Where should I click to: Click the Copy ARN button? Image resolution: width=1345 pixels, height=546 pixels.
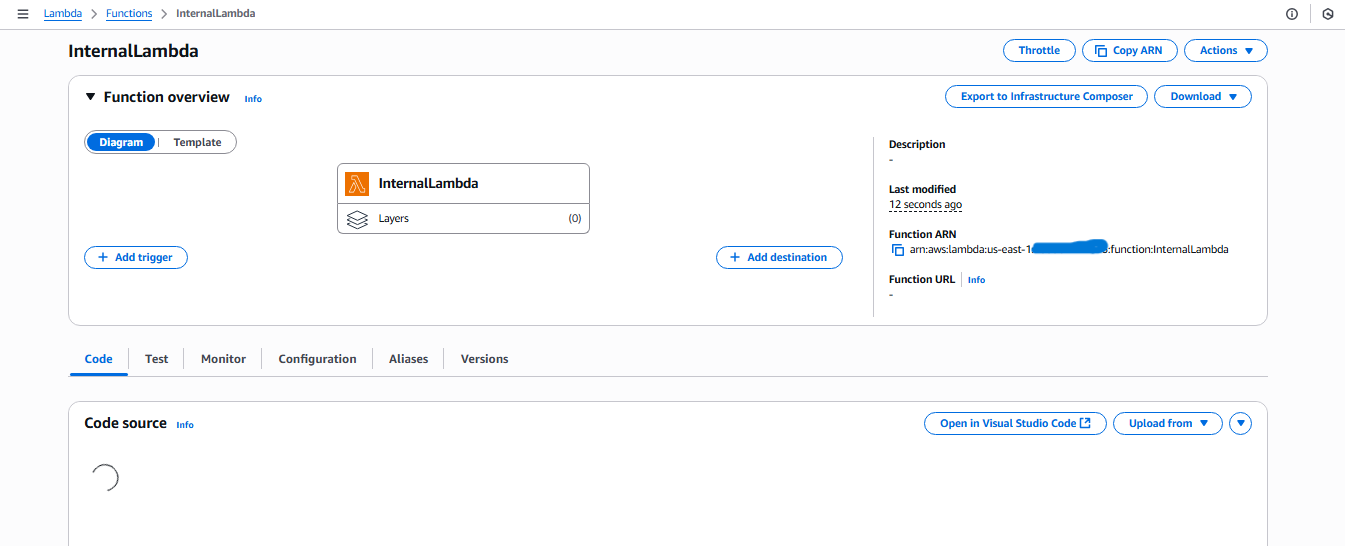point(1128,50)
